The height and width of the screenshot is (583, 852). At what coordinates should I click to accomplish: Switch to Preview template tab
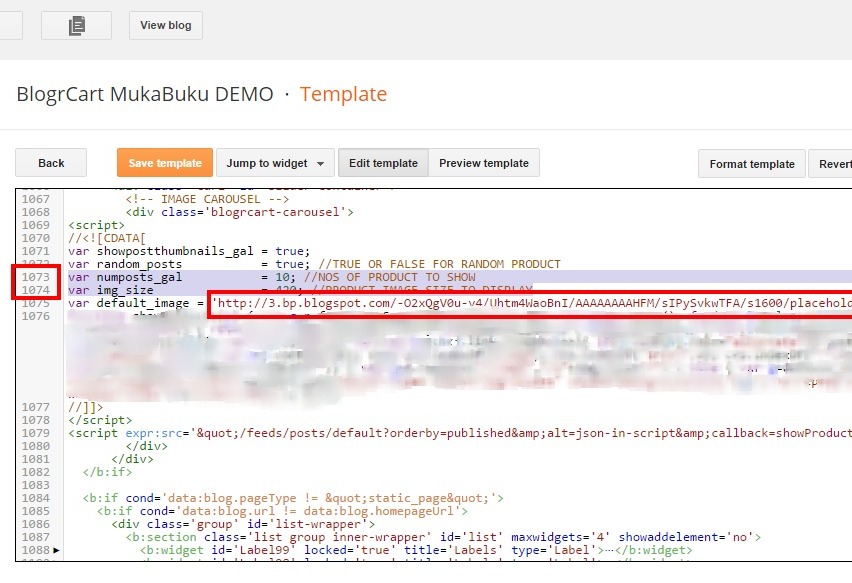(484, 163)
